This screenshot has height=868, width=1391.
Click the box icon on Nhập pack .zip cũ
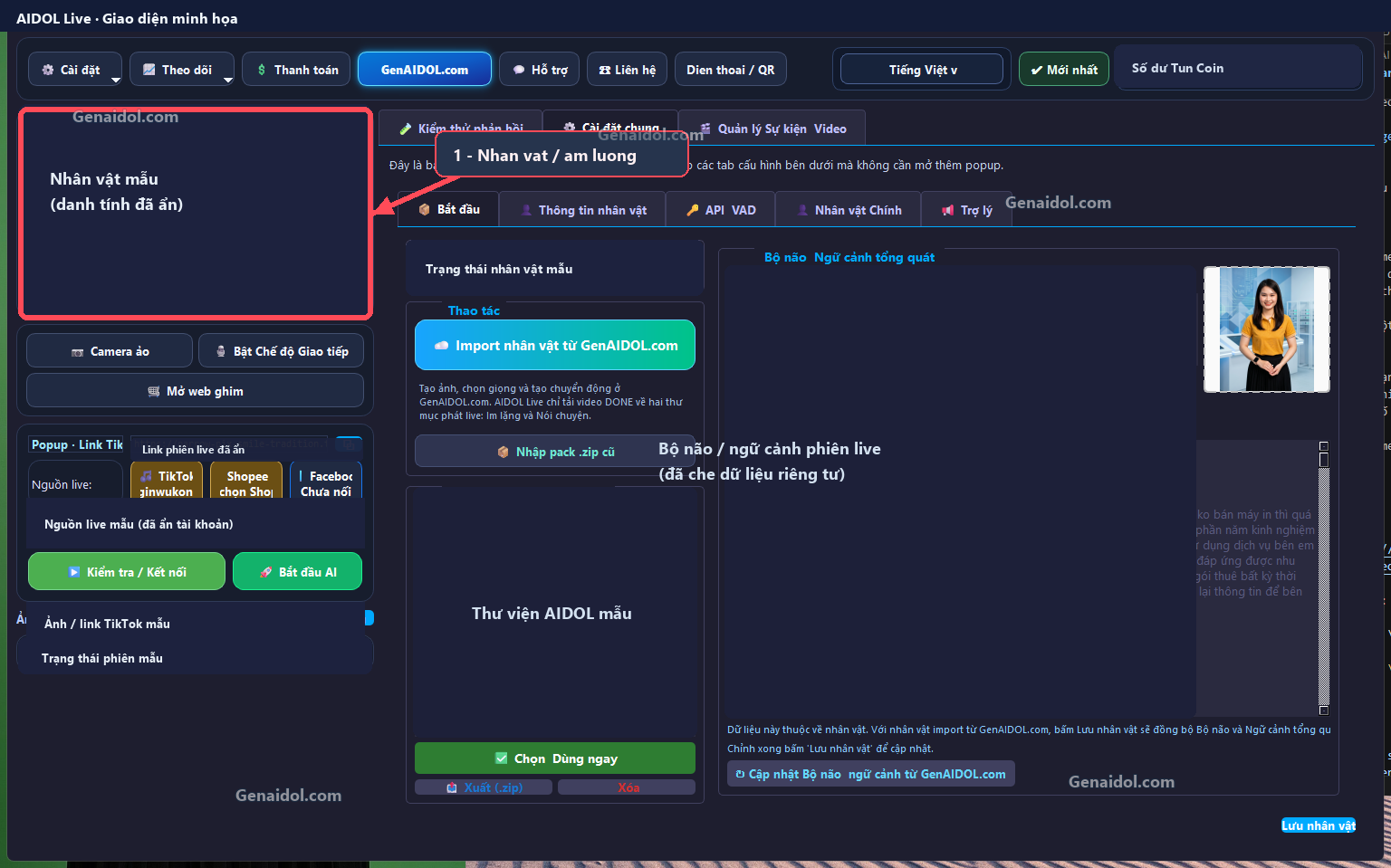coord(504,452)
